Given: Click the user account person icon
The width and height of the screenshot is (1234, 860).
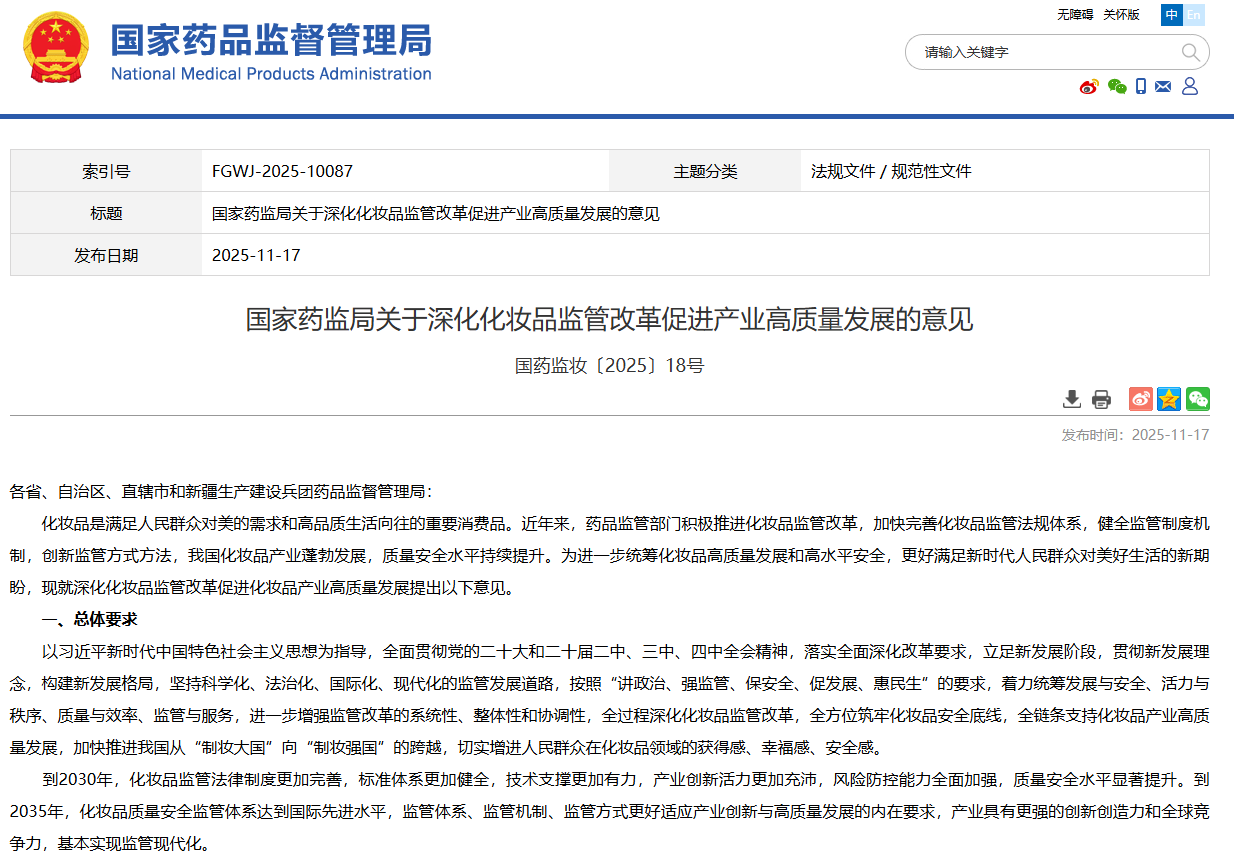Looking at the screenshot, I should coord(1189,86).
